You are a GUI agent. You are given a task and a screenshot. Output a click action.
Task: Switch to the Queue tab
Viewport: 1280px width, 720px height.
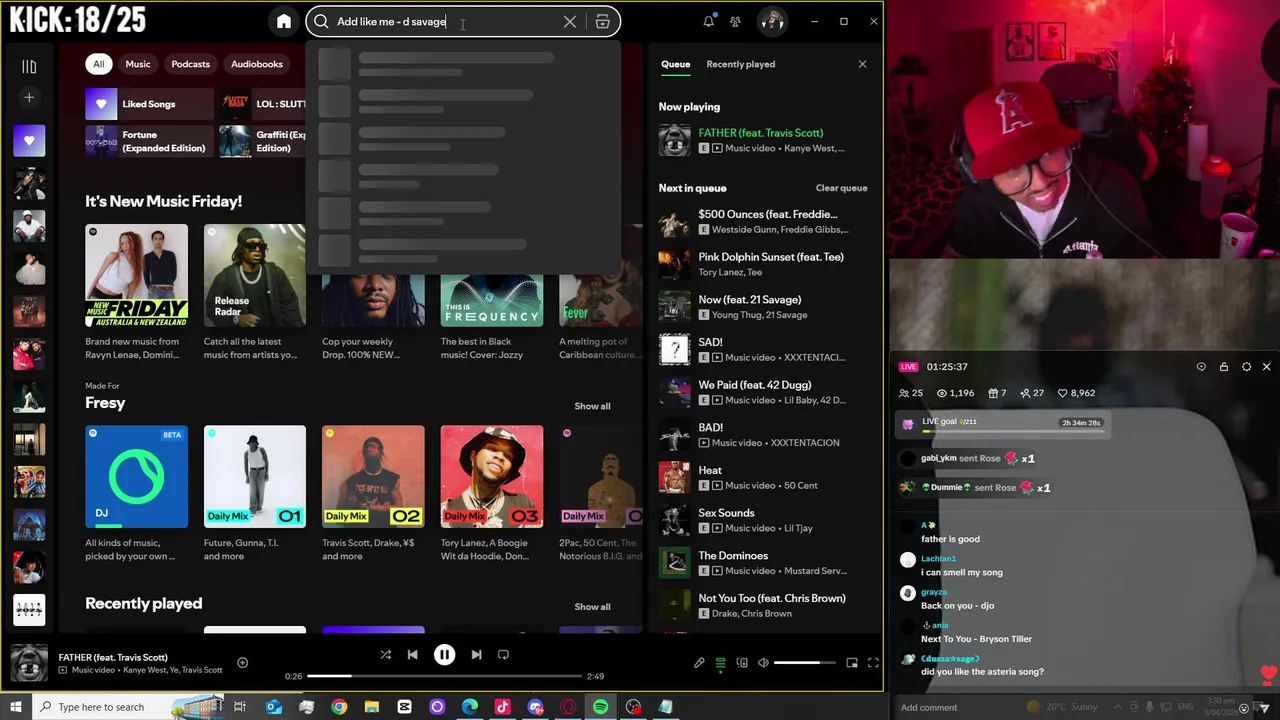675,64
